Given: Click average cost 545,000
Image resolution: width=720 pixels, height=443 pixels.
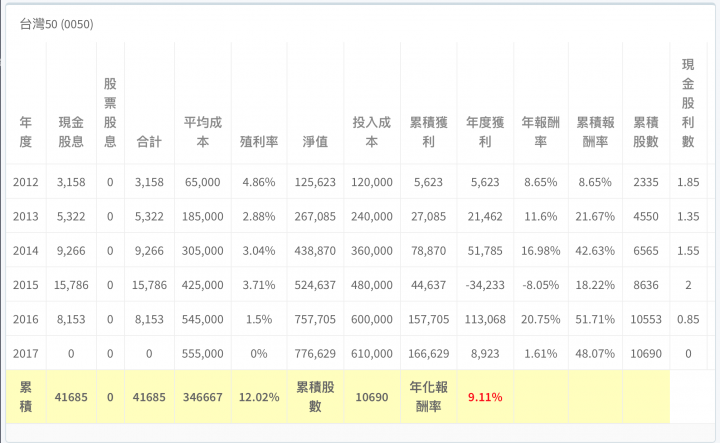Looking at the screenshot, I should click(202, 319).
